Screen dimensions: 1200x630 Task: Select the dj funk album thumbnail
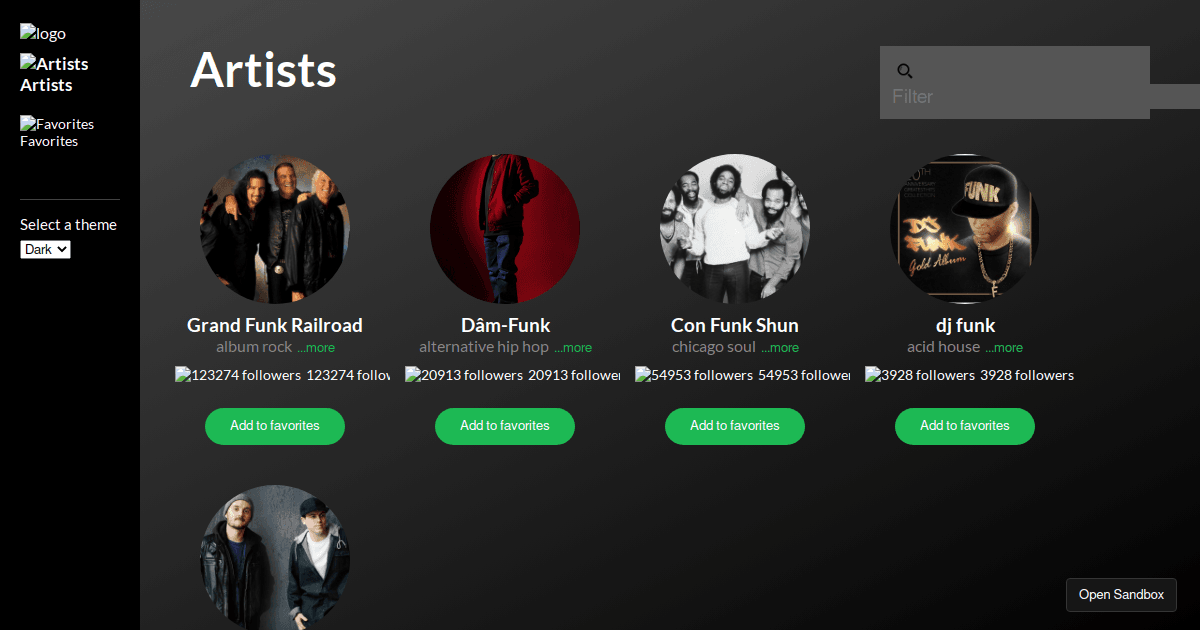coord(965,229)
